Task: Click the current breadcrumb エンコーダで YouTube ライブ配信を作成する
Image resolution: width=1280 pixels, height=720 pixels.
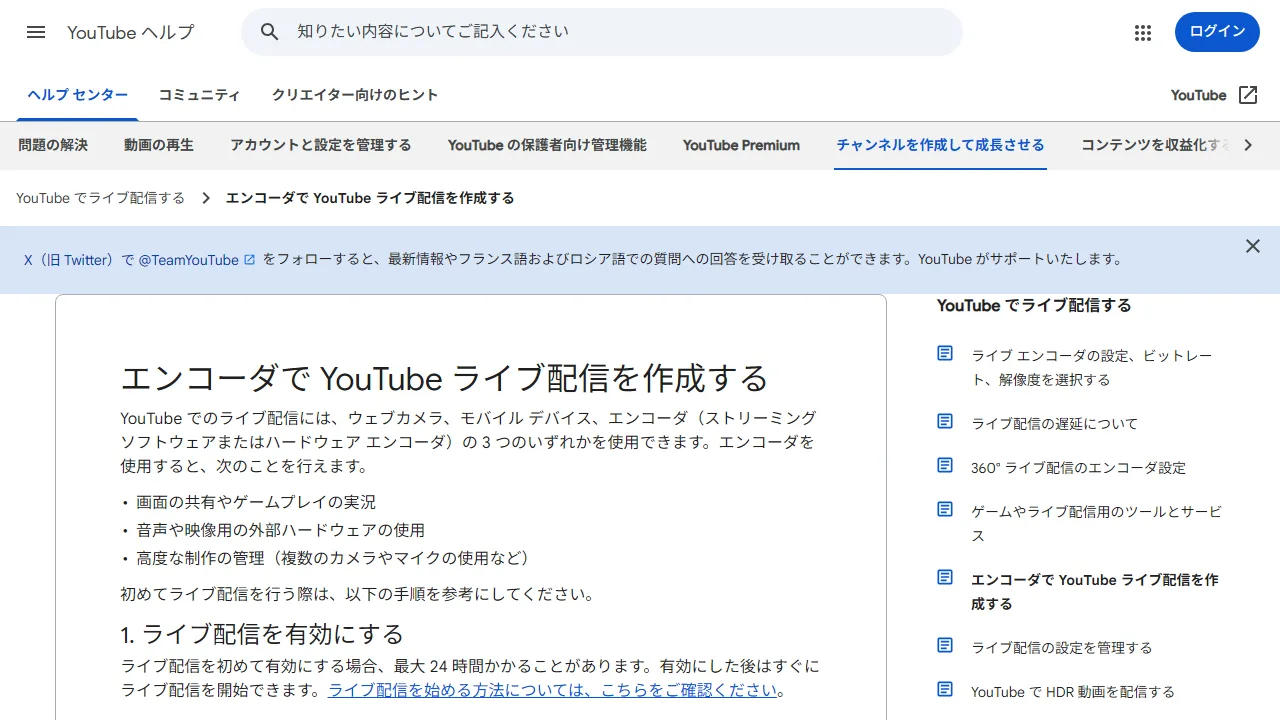Action: (x=370, y=198)
